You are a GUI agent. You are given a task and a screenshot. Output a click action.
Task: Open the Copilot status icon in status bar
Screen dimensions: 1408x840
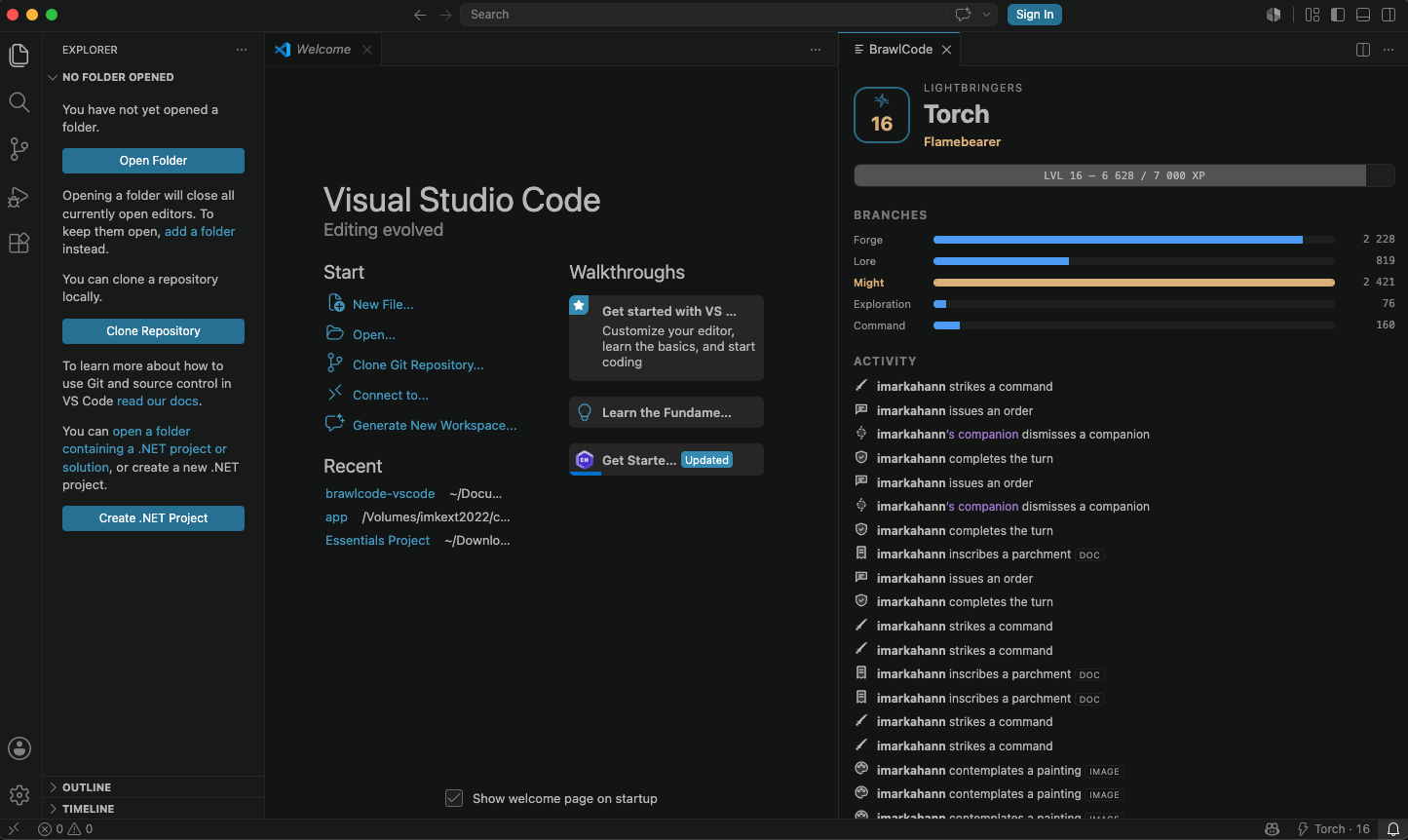coord(1272,829)
